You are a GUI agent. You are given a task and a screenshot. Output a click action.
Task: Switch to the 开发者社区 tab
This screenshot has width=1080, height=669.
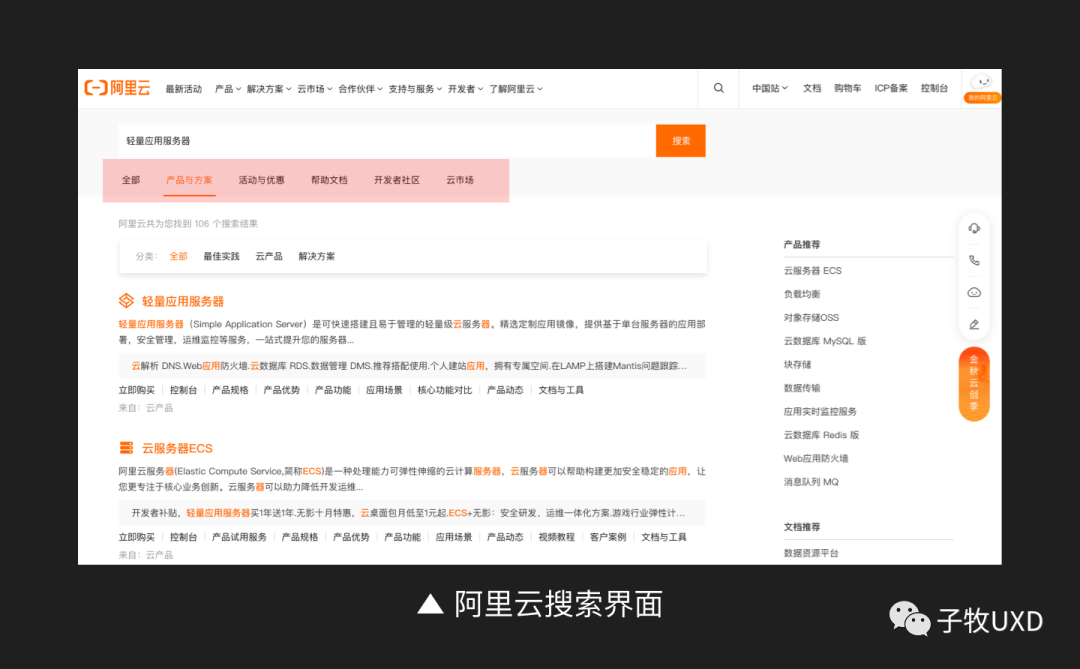396,180
